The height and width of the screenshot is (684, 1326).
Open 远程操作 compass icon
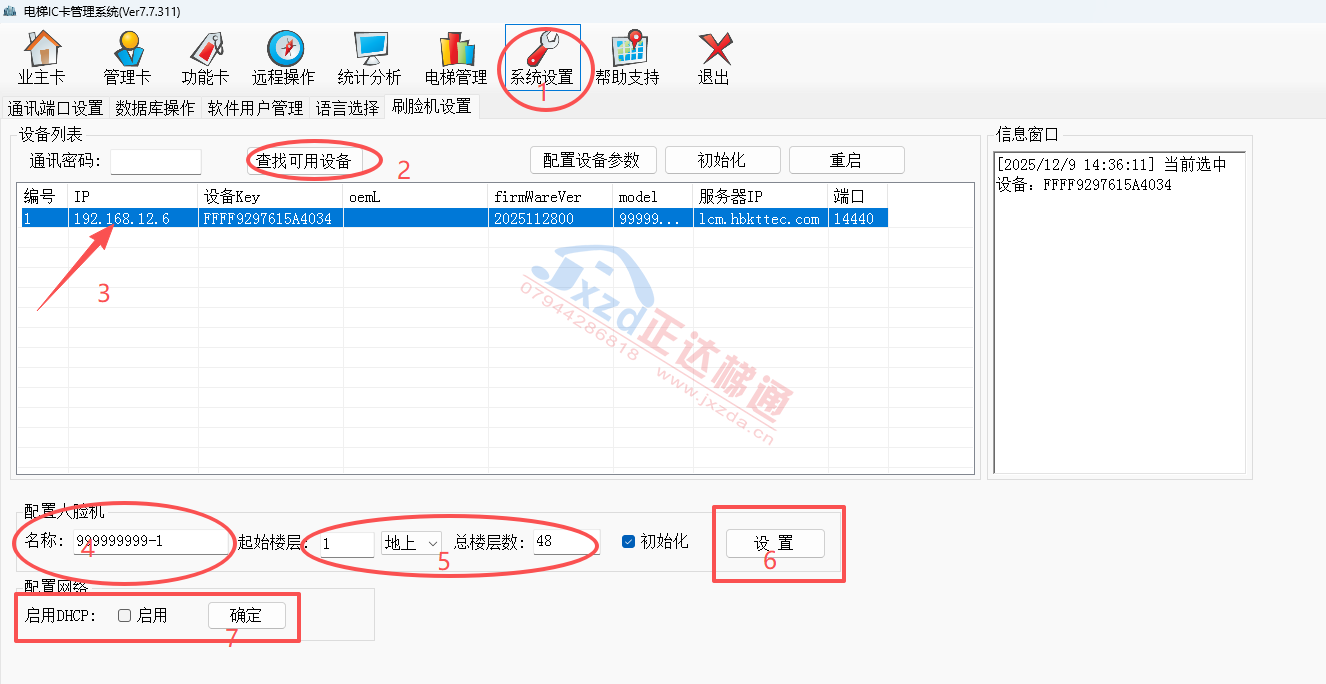(x=284, y=50)
